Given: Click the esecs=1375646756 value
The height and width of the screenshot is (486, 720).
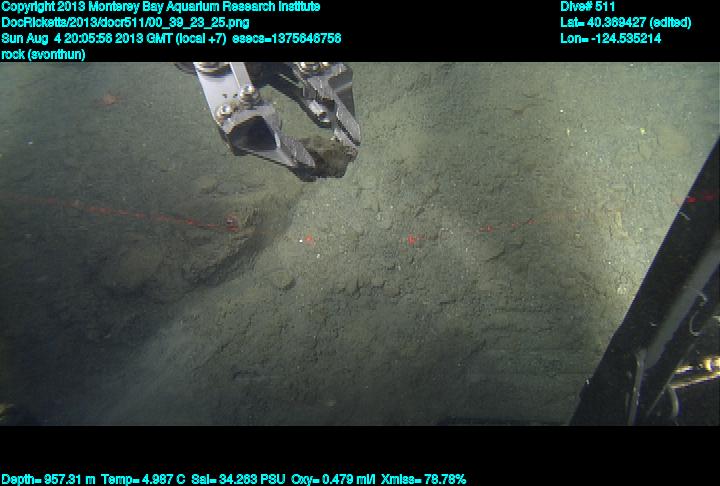Looking at the screenshot, I should point(287,38).
